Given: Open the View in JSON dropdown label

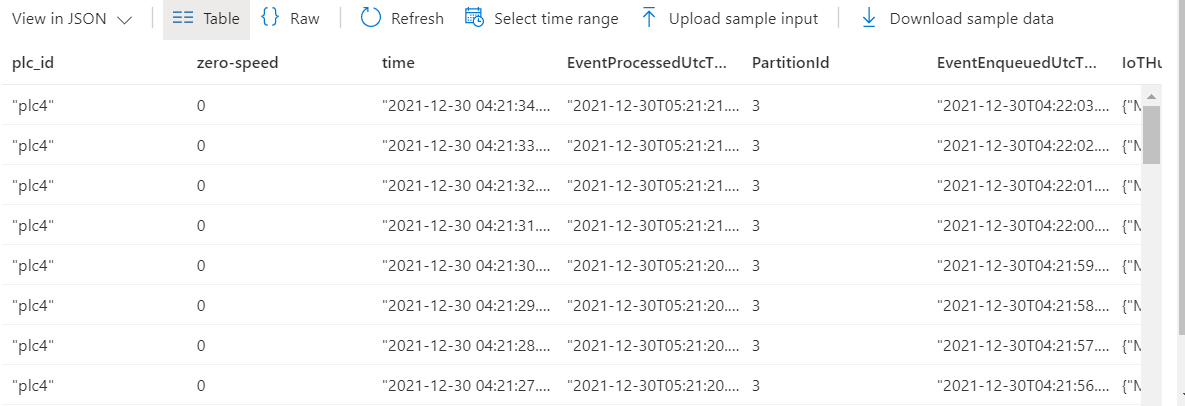Looking at the screenshot, I should (59, 19).
